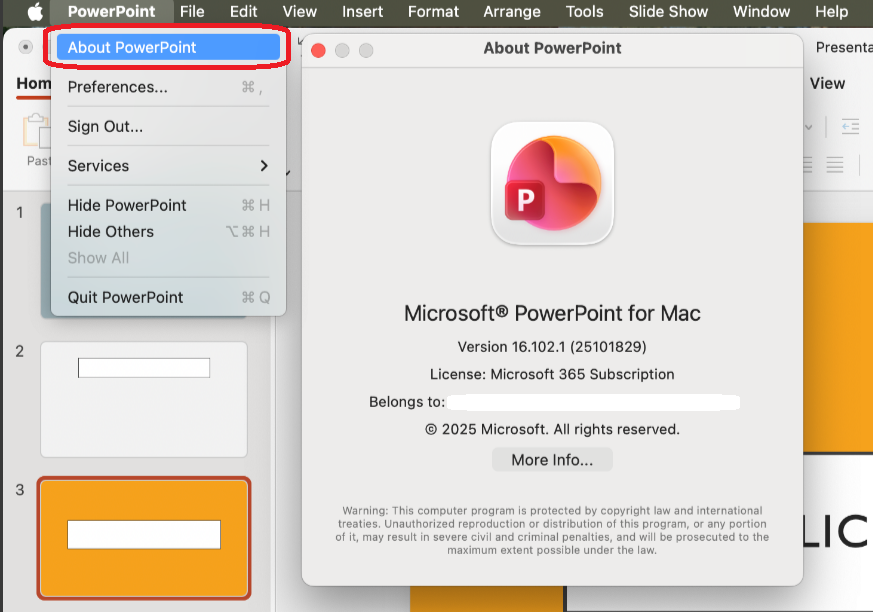
Task: Click the PowerPoint app logo in About dialog
Action: 552,183
